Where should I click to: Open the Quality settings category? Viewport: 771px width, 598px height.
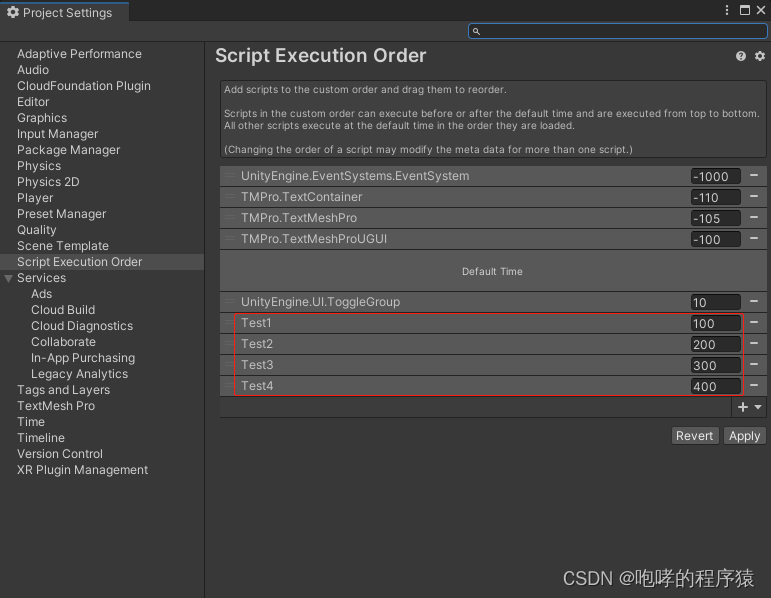point(36,230)
